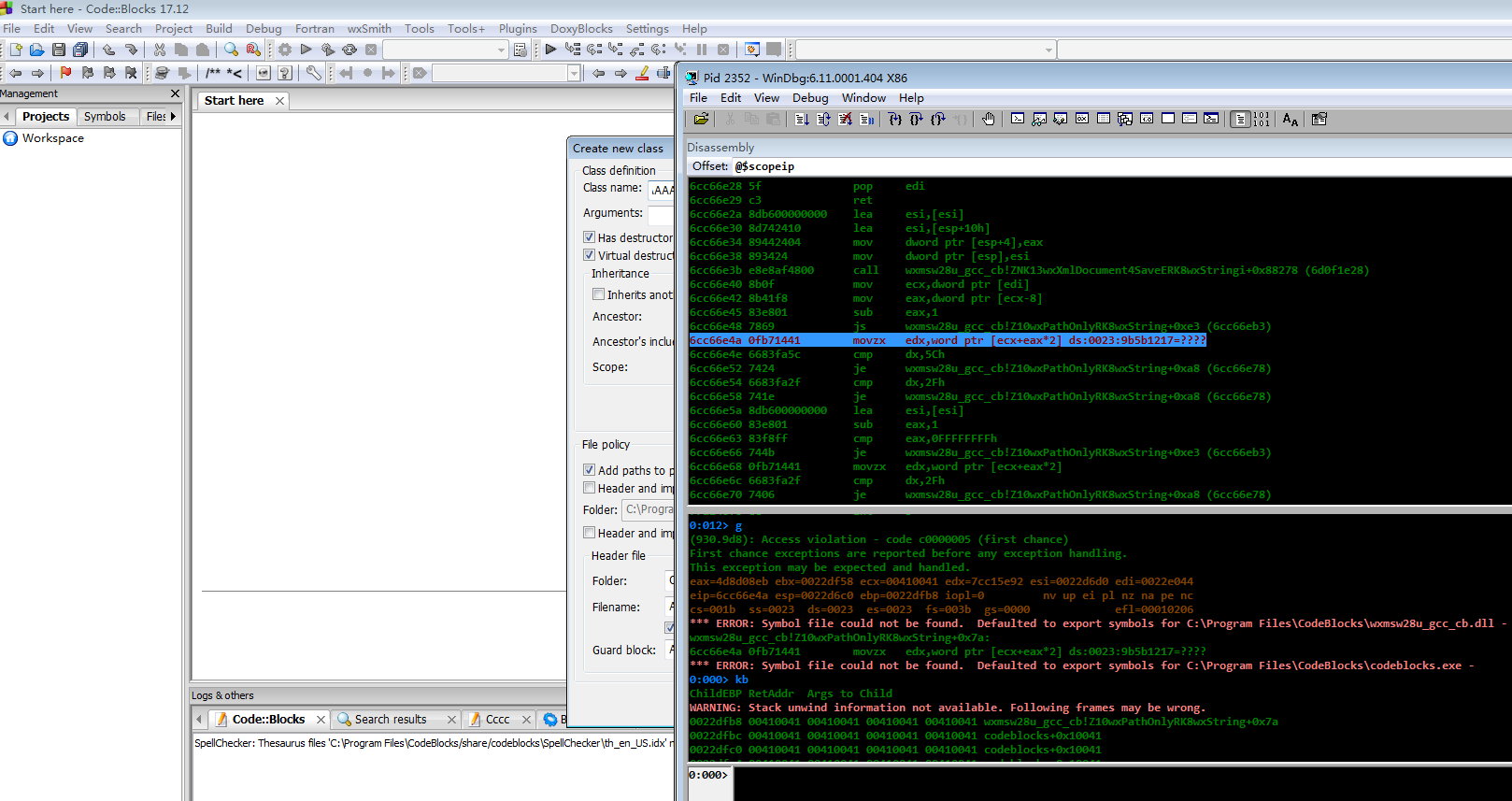Image resolution: width=1512 pixels, height=801 pixels.
Task: Save all files in Code::Blocks toolbar
Action: click(80, 50)
